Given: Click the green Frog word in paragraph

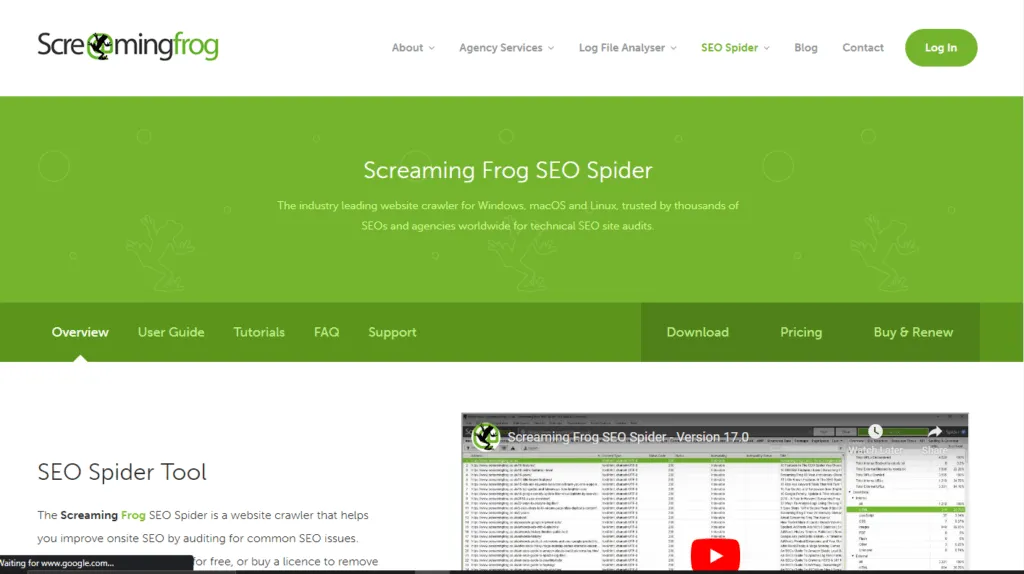Looking at the screenshot, I should [x=133, y=515].
